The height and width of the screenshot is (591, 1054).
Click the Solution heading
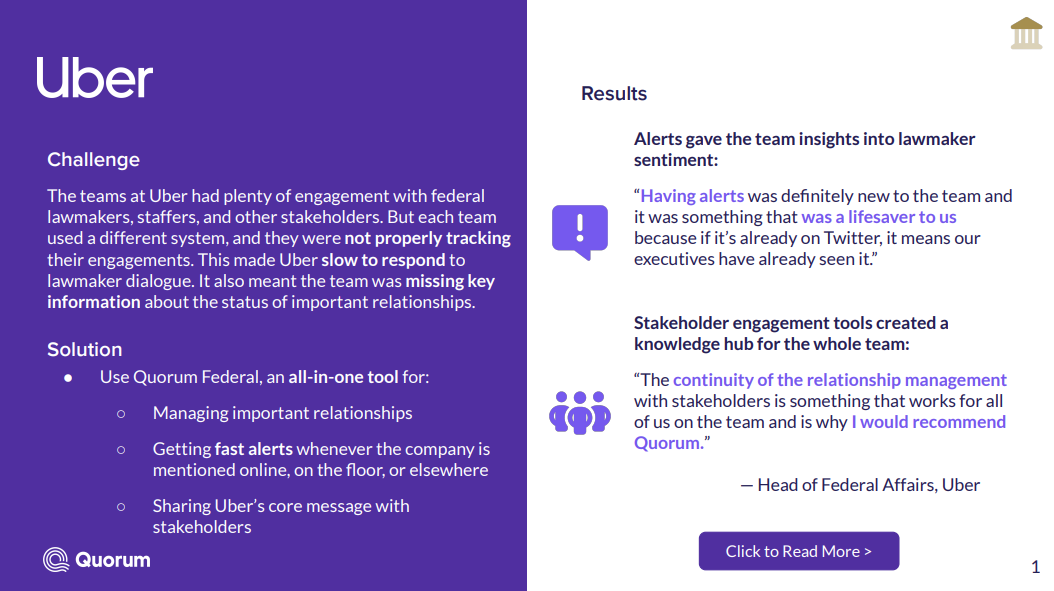point(84,349)
